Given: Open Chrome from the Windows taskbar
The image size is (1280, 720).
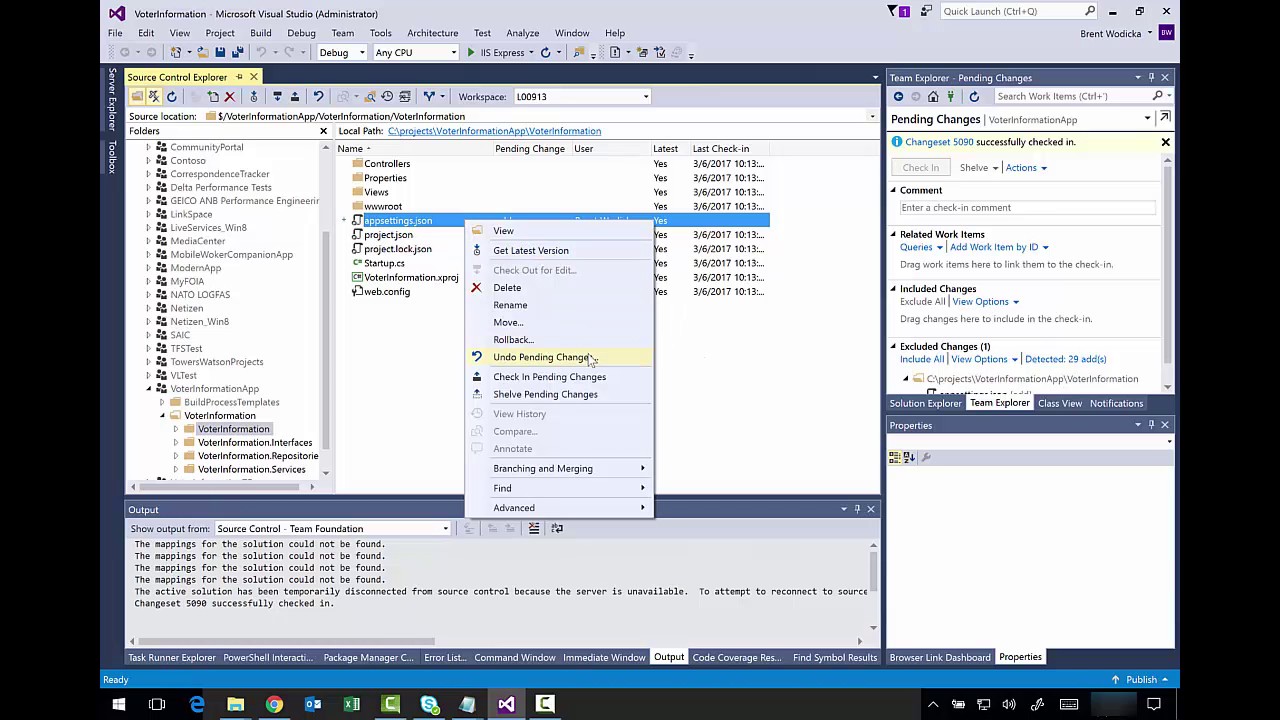Looking at the screenshot, I should [274, 704].
